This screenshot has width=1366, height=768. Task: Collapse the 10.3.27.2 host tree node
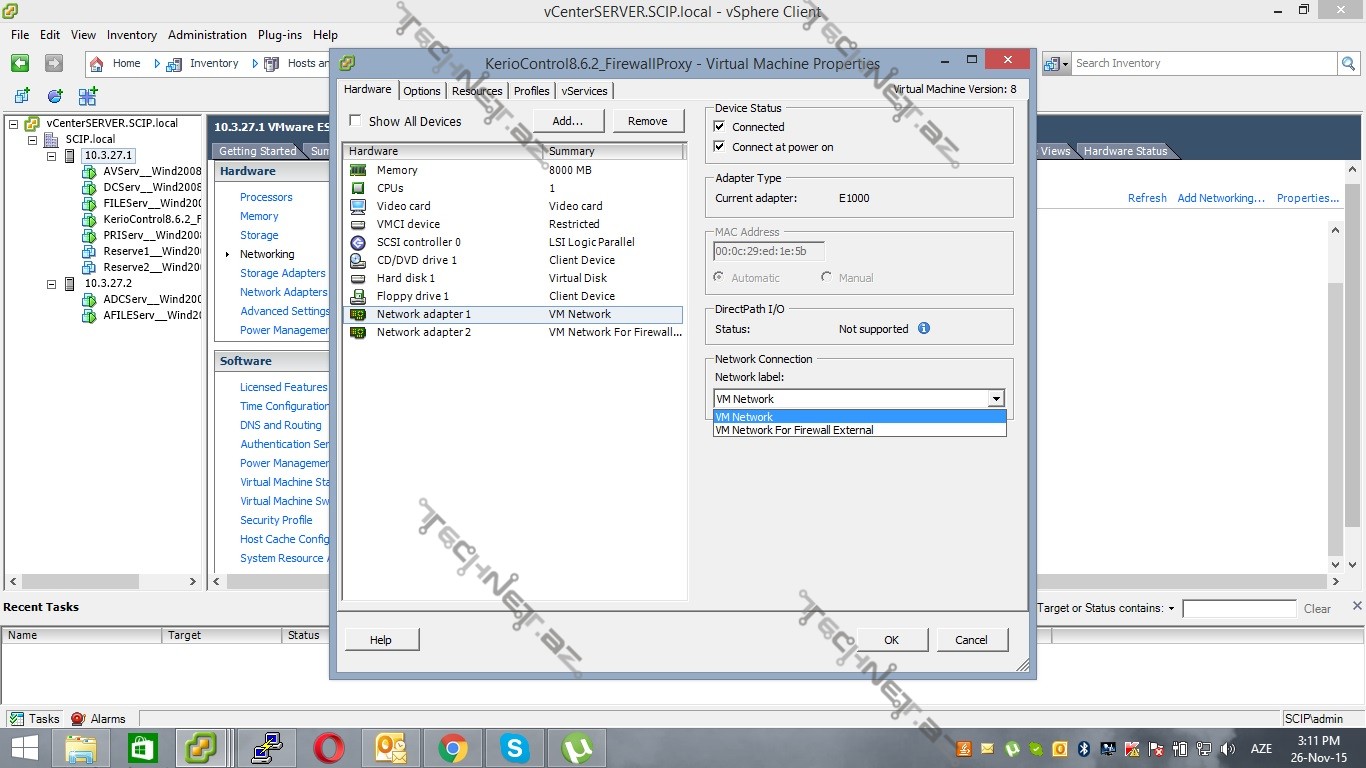point(52,284)
